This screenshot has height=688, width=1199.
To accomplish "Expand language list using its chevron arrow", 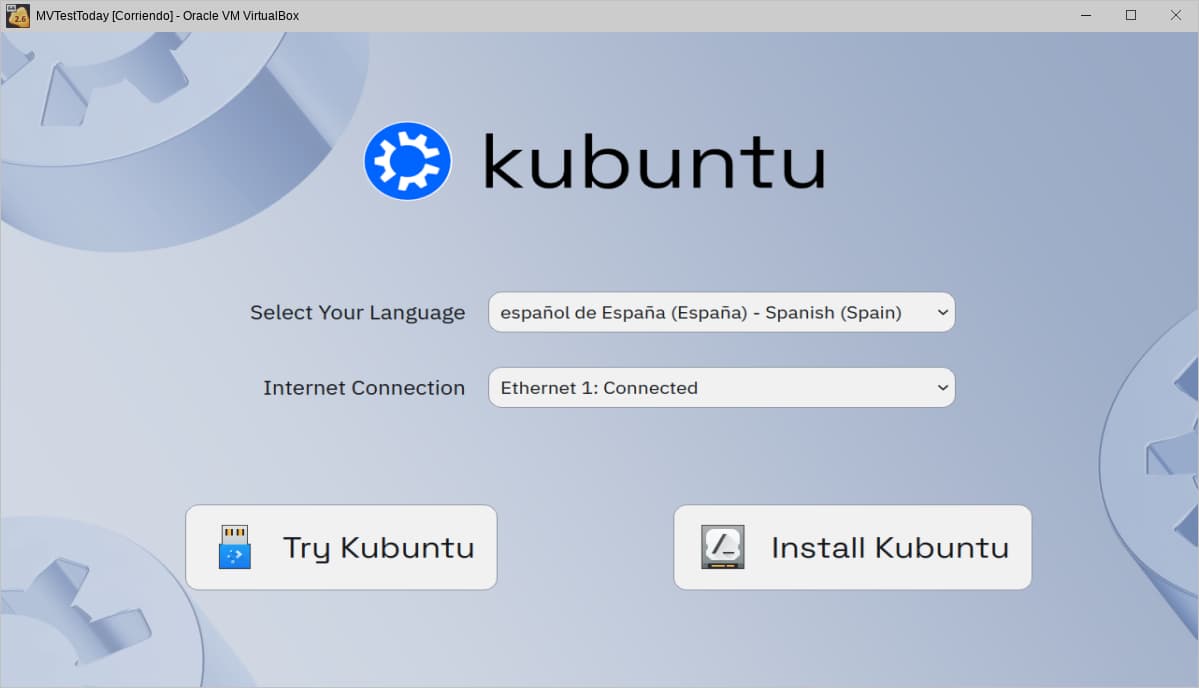I will (942, 312).
